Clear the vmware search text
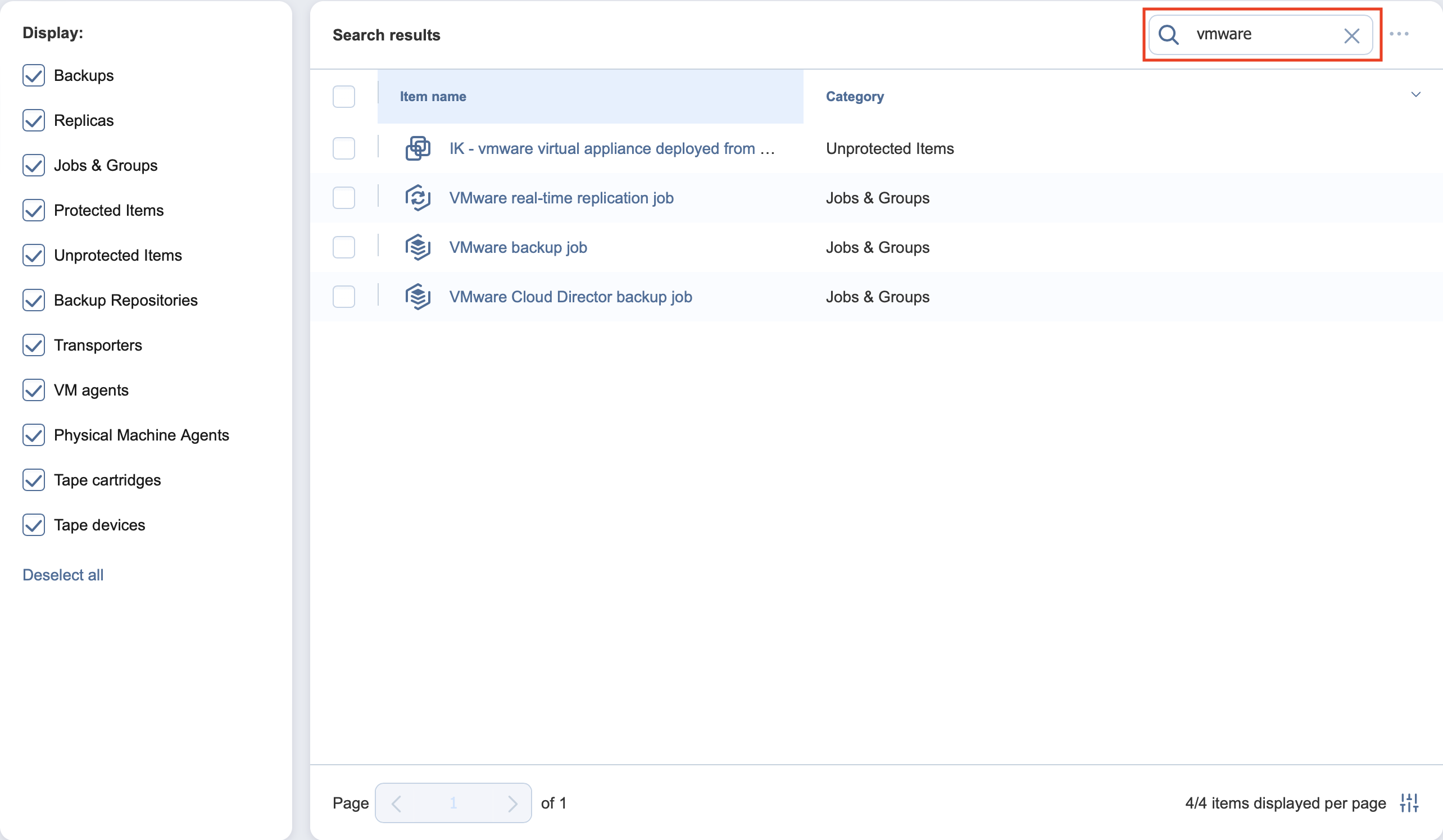The height and width of the screenshot is (840, 1443). point(1351,35)
